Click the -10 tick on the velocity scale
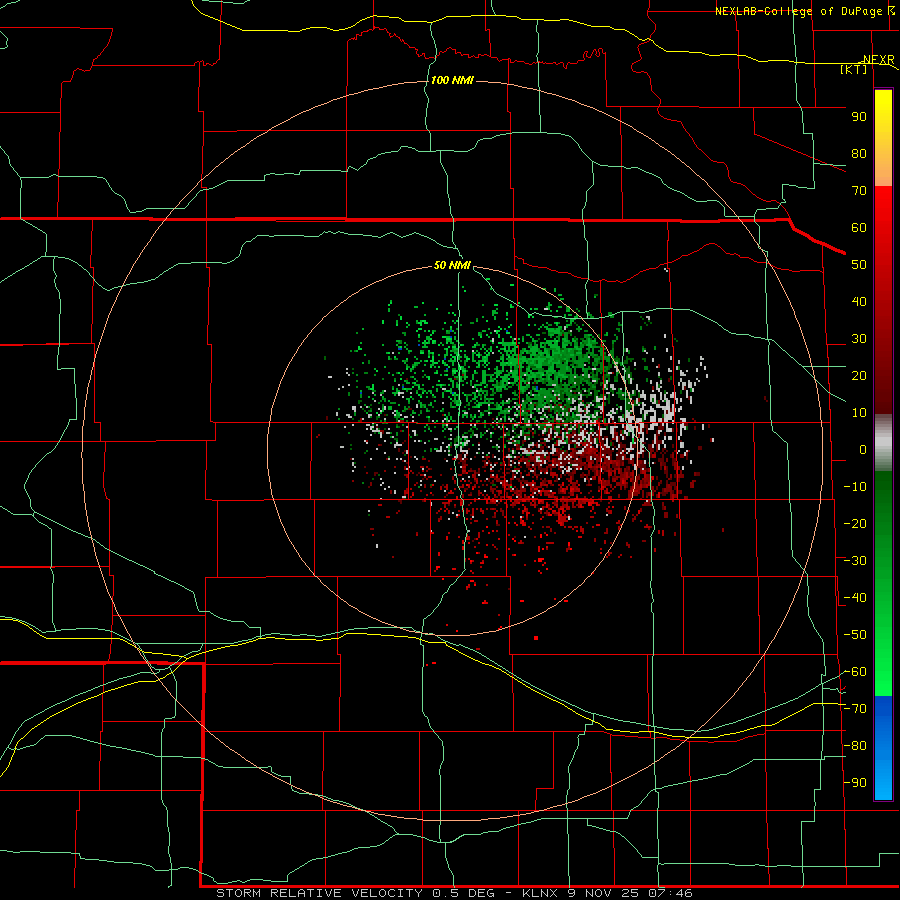 pos(856,487)
